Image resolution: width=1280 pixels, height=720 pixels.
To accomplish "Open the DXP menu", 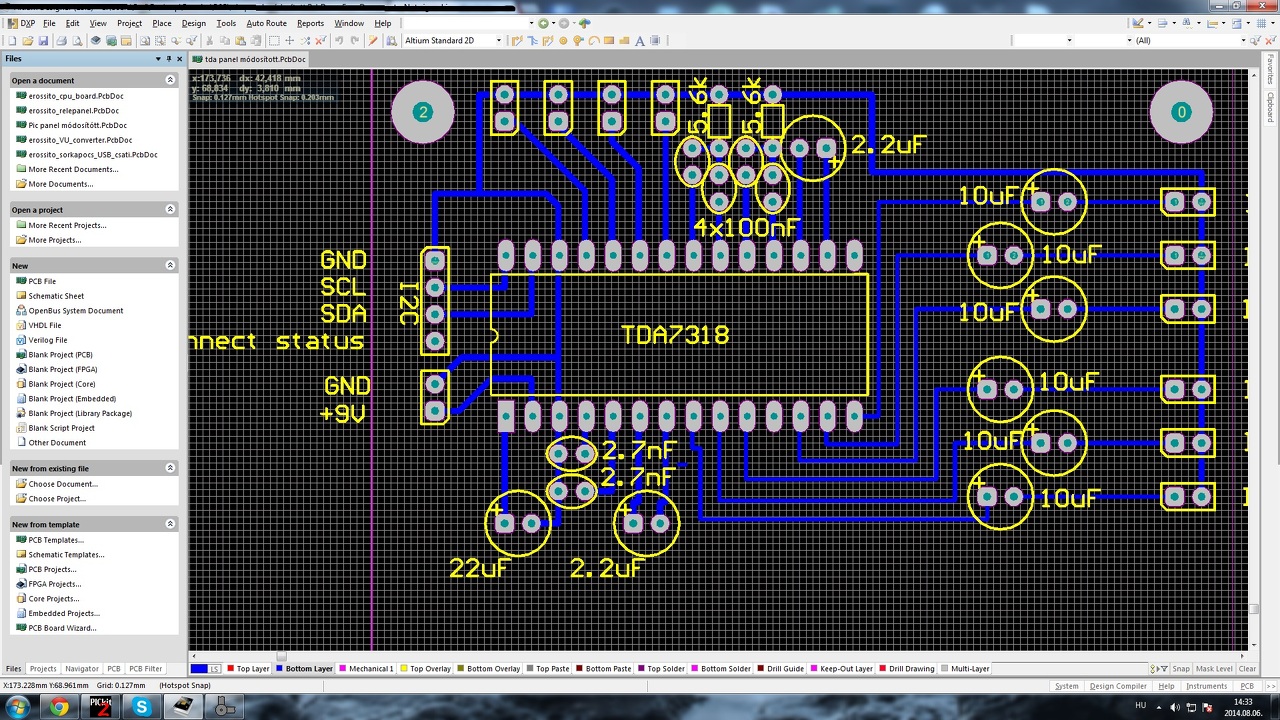I will pos(22,23).
